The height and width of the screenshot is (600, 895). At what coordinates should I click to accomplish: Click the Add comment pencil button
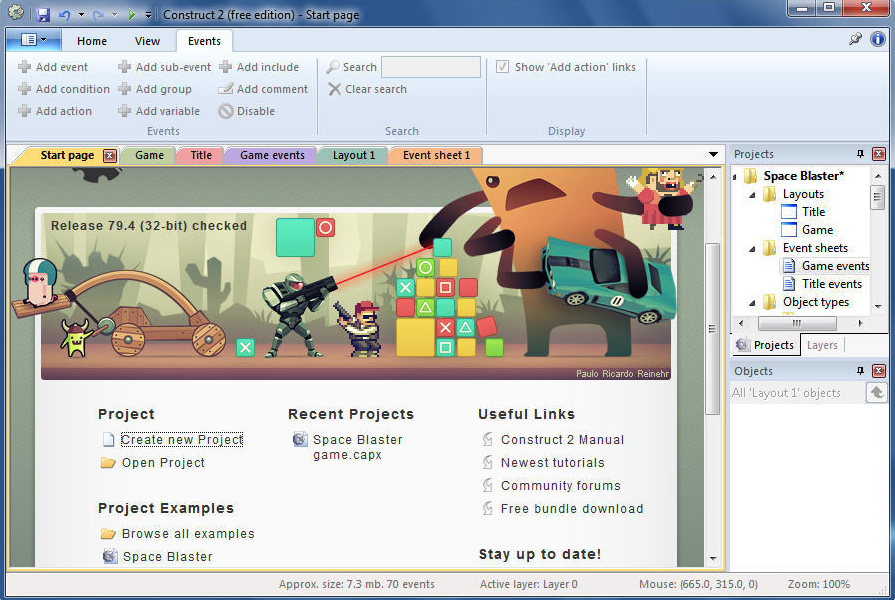[263, 89]
